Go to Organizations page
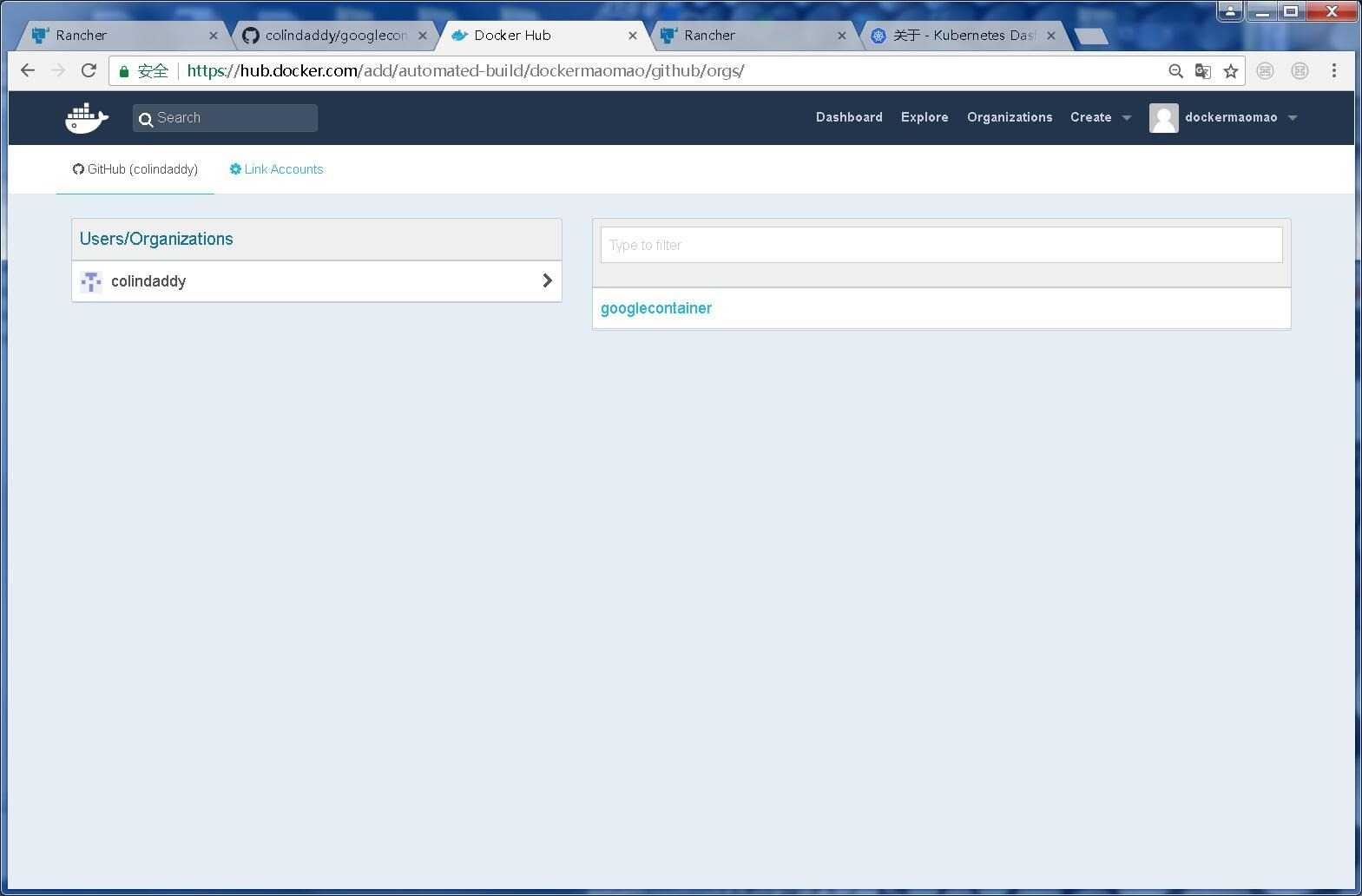Image resolution: width=1362 pixels, height=896 pixels. 1010,117
